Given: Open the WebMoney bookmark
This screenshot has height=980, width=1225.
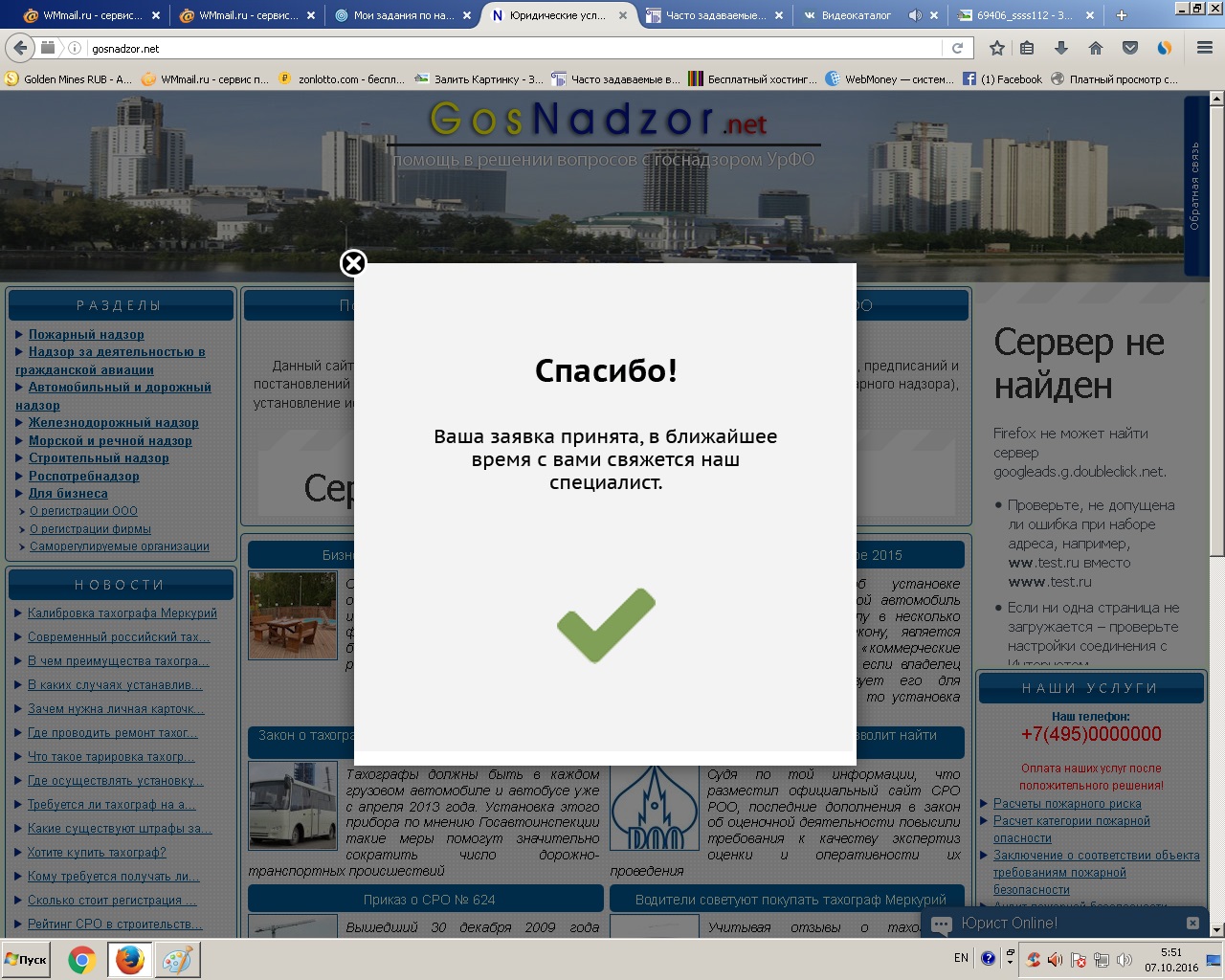Looking at the screenshot, I should pos(890,79).
